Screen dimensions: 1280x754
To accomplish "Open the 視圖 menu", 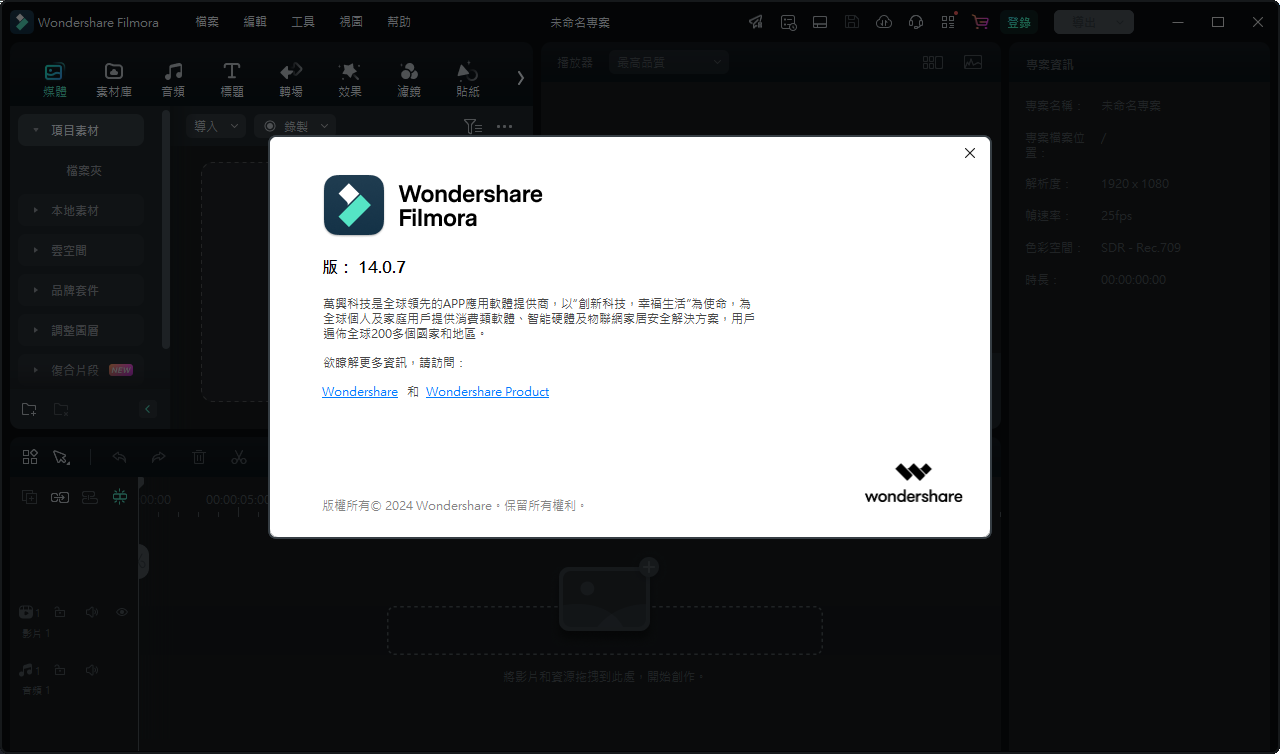I will 351,22.
